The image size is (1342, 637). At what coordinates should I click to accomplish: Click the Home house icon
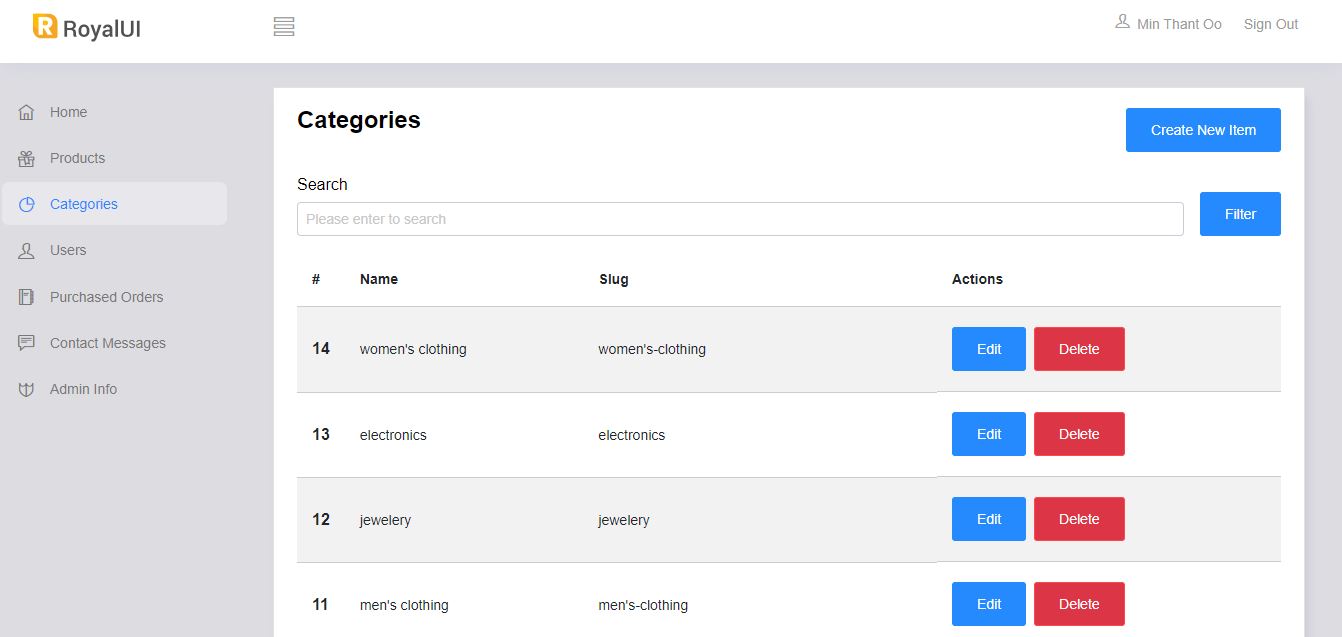point(27,112)
